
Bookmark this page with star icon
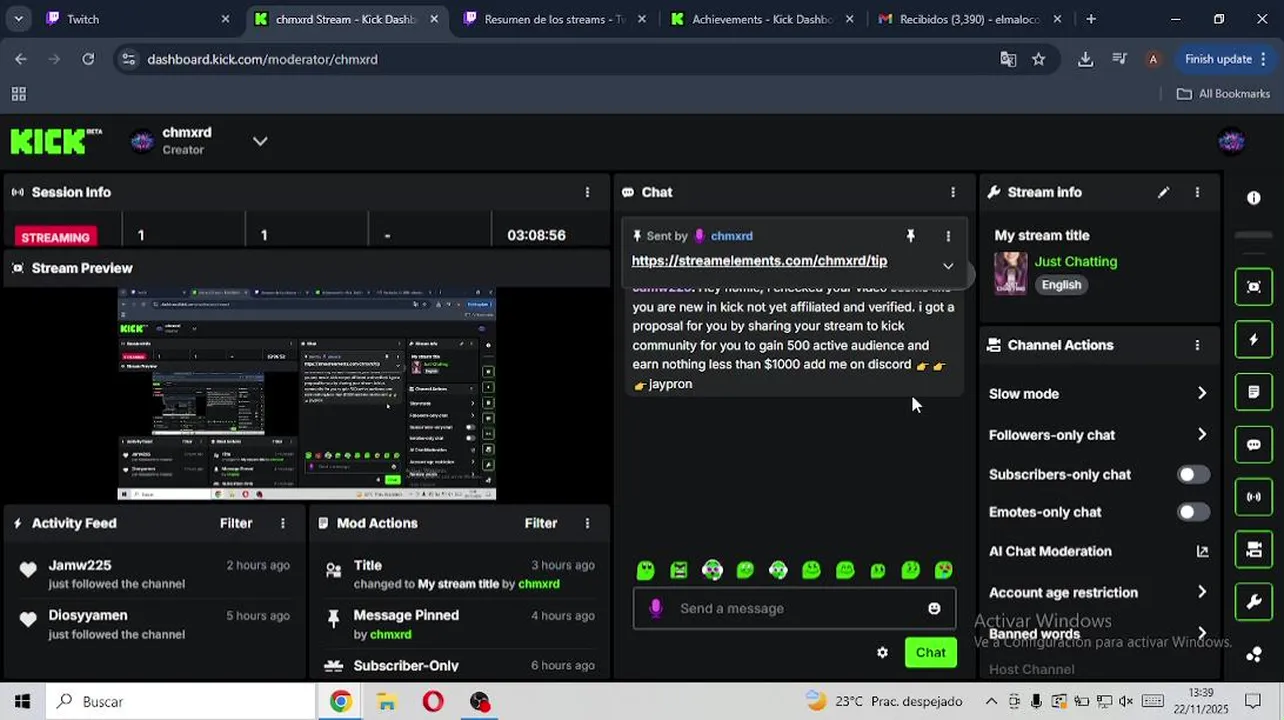tap(1038, 59)
